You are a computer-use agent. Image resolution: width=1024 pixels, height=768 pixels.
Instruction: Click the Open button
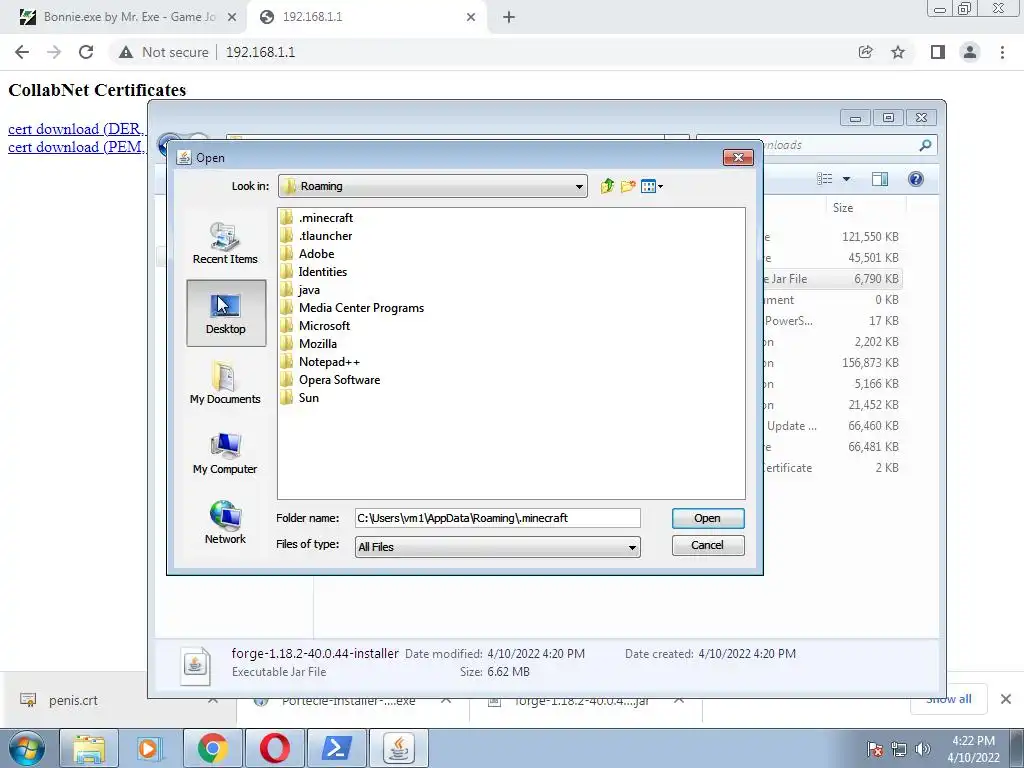tap(708, 518)
